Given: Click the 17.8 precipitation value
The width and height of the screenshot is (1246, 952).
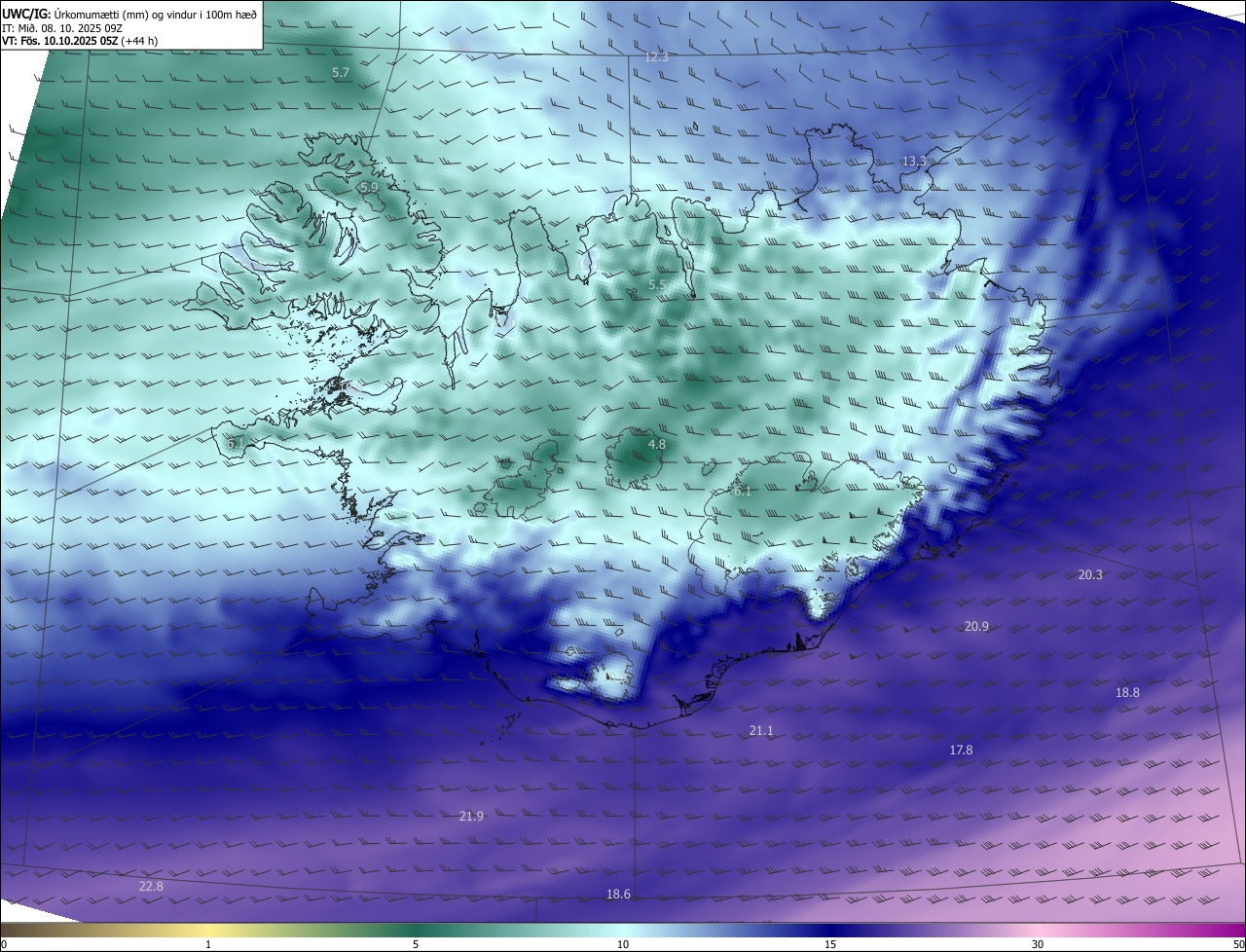Looking at the screenshot, I should [961, 751].
